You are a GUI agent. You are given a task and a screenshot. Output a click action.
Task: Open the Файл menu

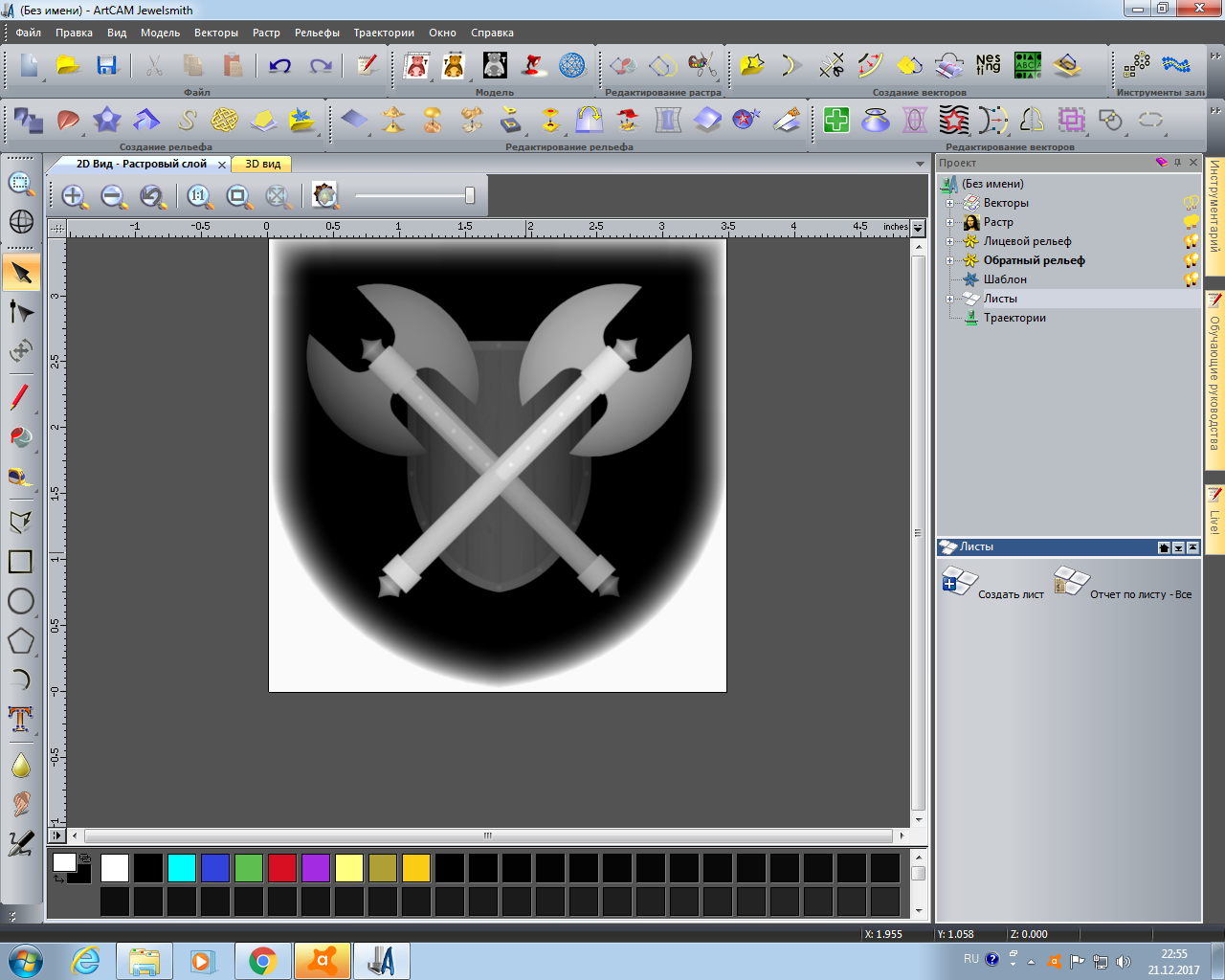[29, 33]
